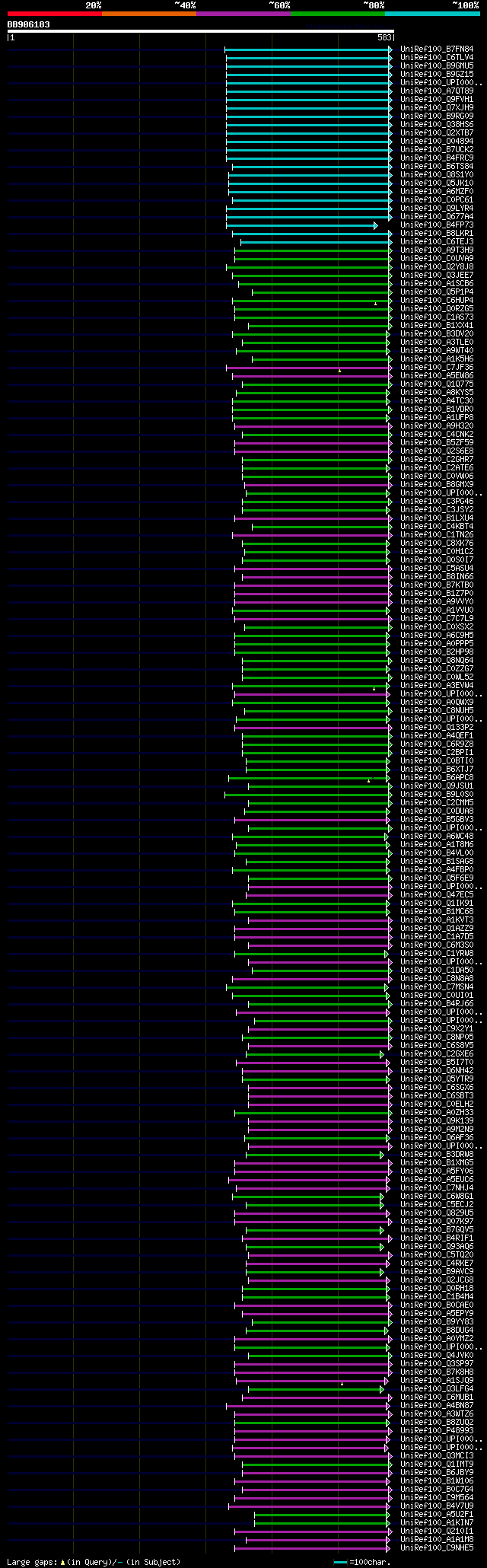This screenshot has height=1568, width=487.
Task: Click the UniRef100_B6TS84 entry
Action: click(x=437, y=167)
